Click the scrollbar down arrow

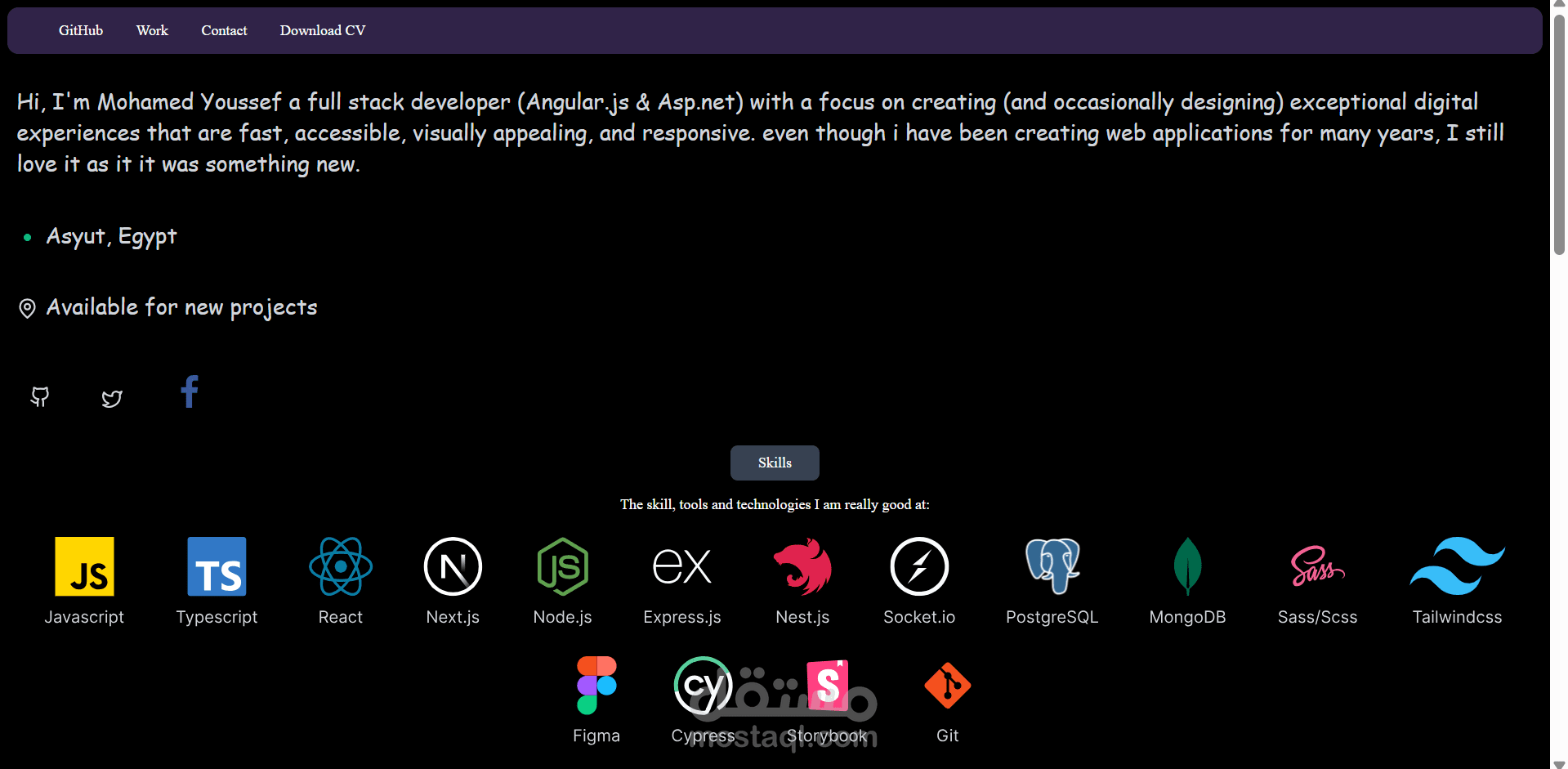click(x=1559, y=763)
